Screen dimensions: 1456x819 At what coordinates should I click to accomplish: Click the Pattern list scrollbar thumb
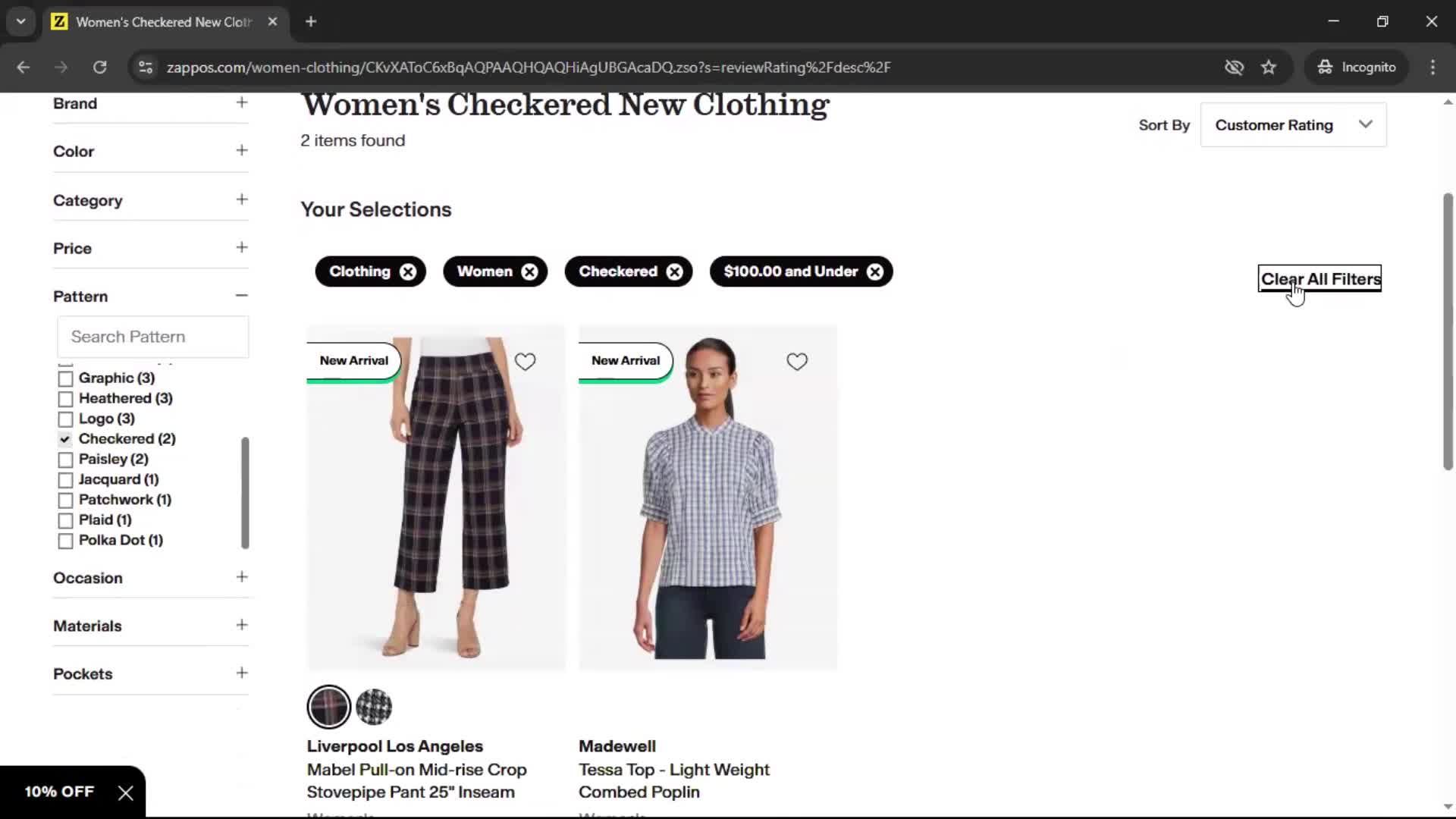pos(245,493)
